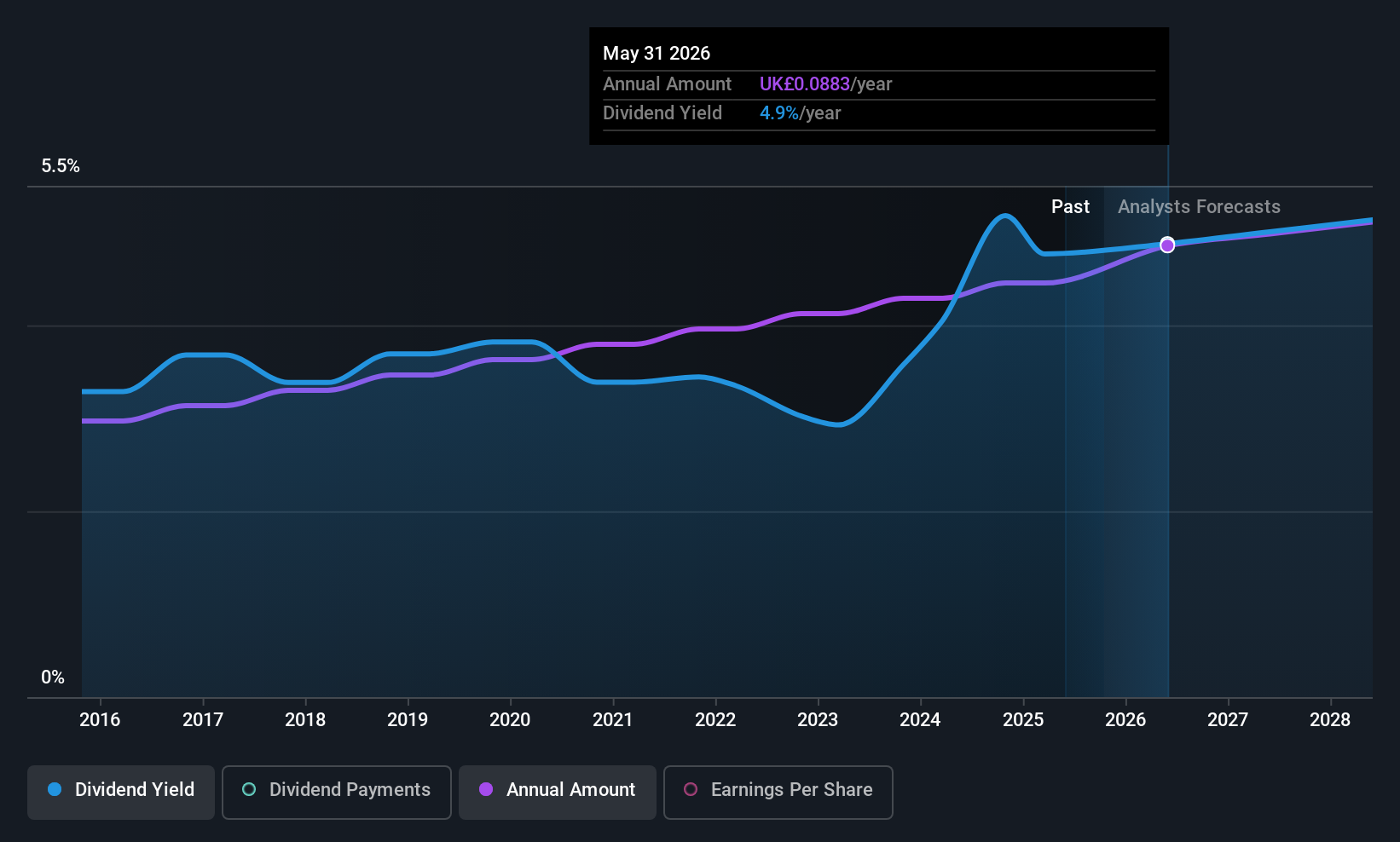This screenshot has width=1400, height=842.
Task: Click the Past region label
Action: point(1070,206)
